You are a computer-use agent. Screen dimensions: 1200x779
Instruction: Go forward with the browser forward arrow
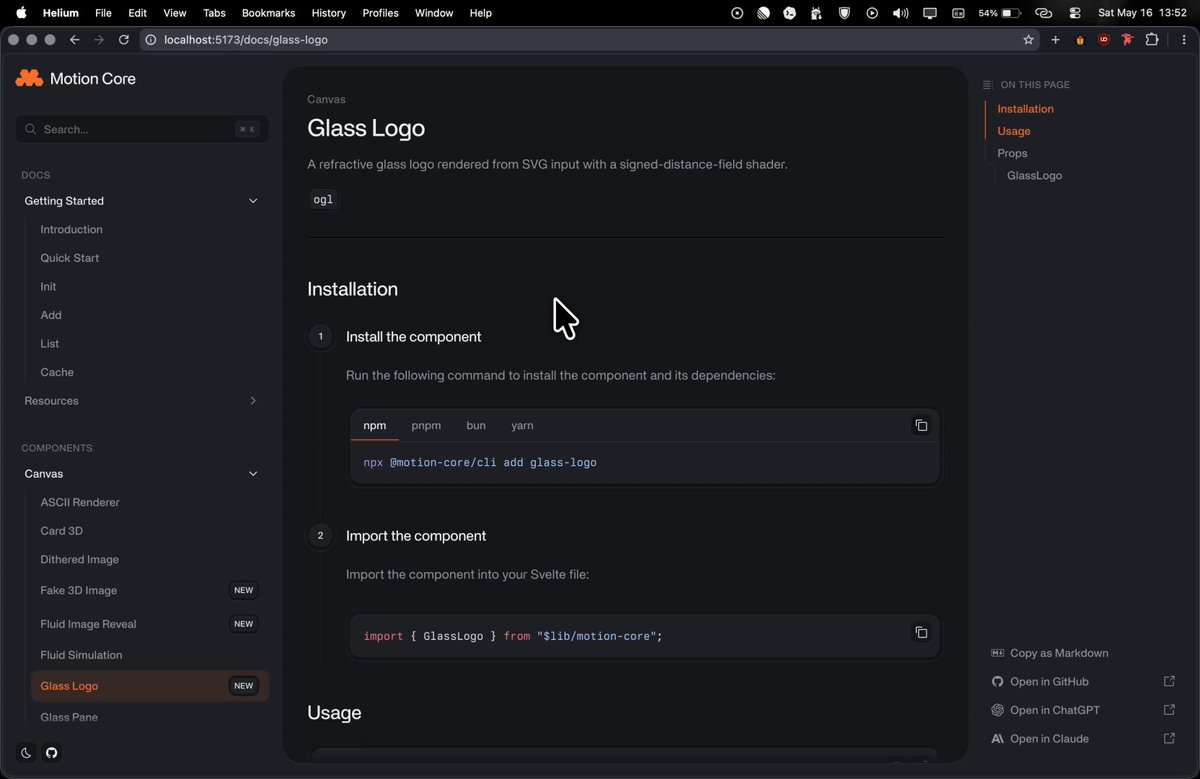(99, 40)
